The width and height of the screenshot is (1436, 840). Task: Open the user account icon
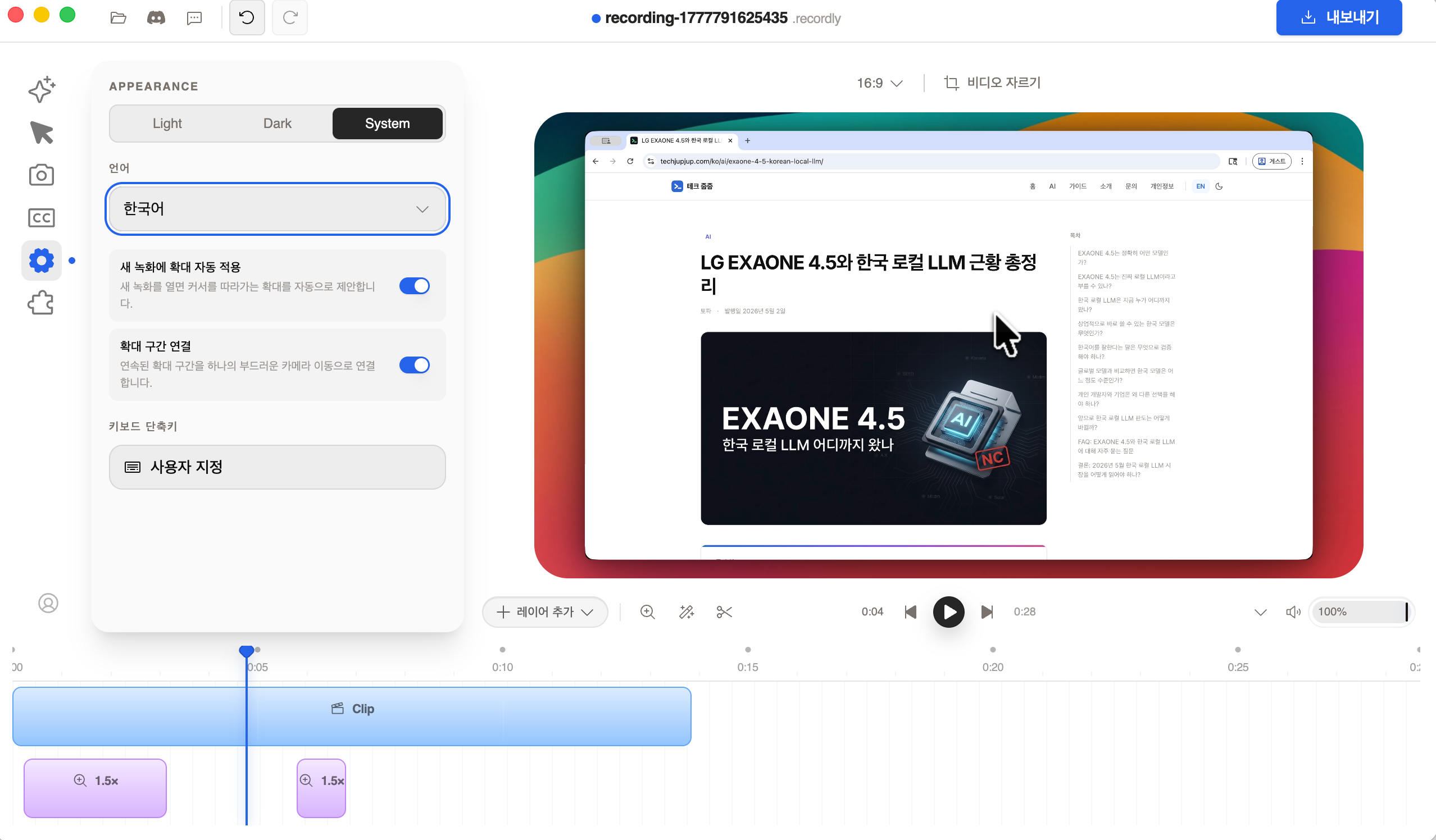tap(48, 603)
